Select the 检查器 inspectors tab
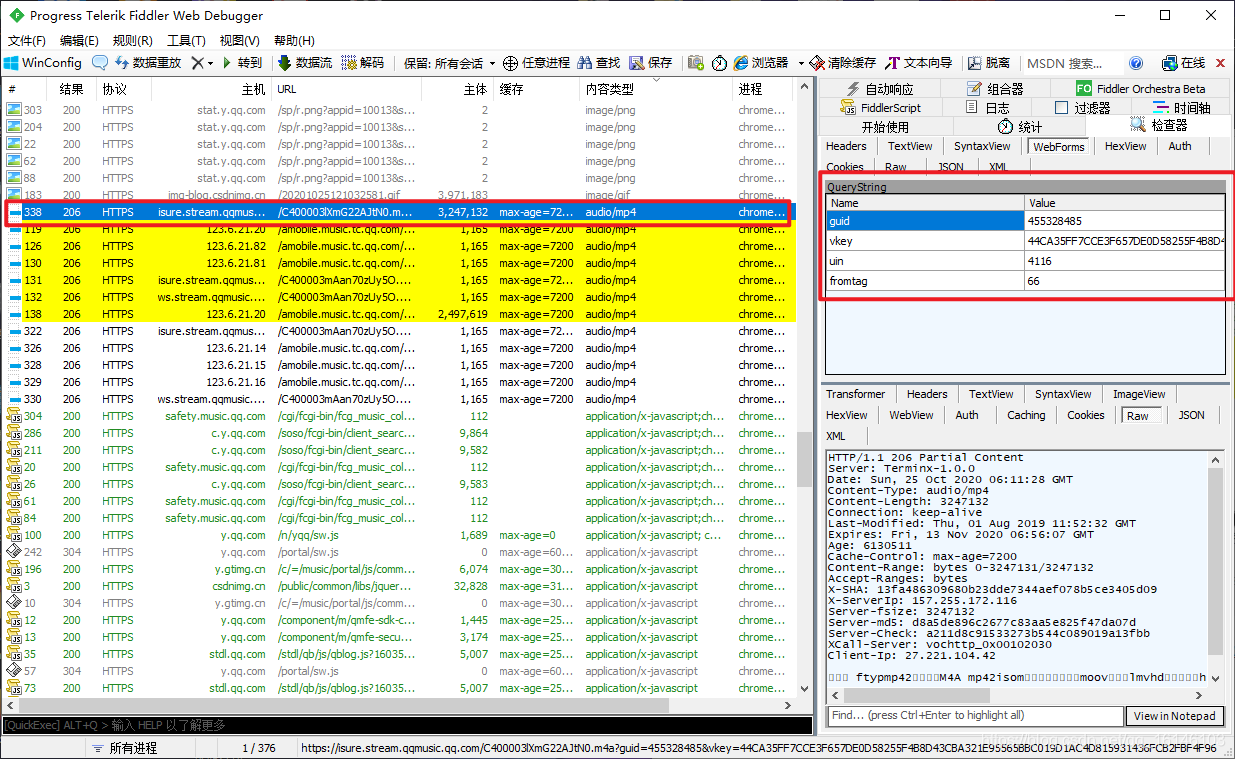 (1159, 126)
